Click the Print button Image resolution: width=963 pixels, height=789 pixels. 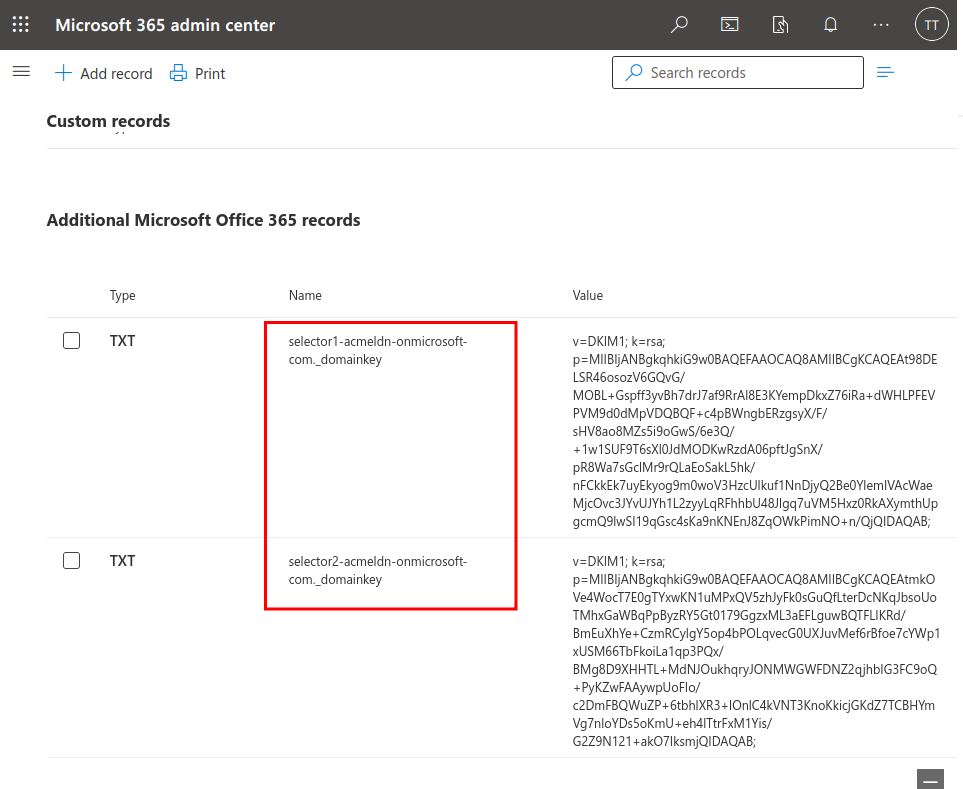pyautogui.click(x=198, y=73)
